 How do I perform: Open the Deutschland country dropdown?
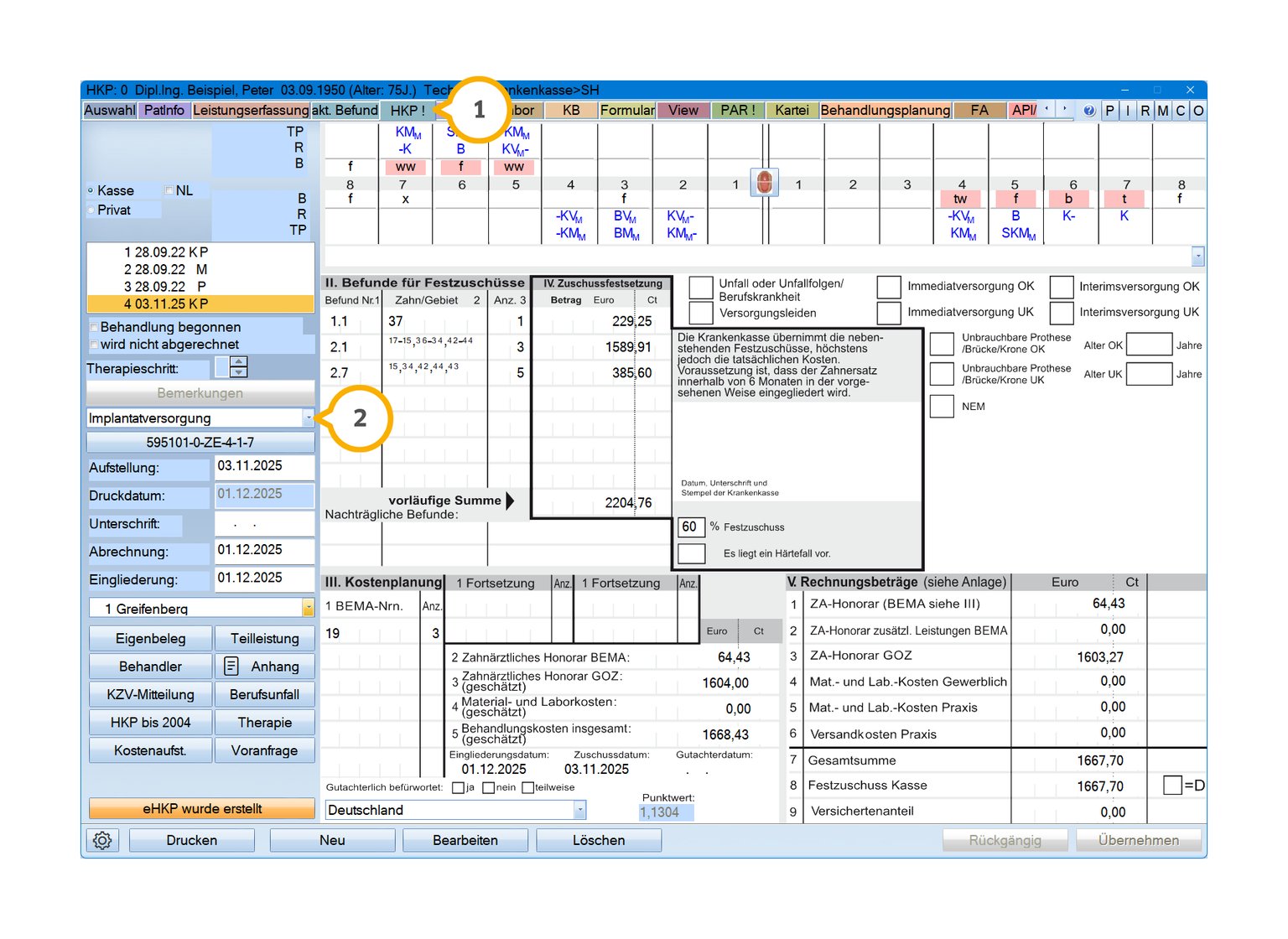pyautogui.click(x=579, y=810)
